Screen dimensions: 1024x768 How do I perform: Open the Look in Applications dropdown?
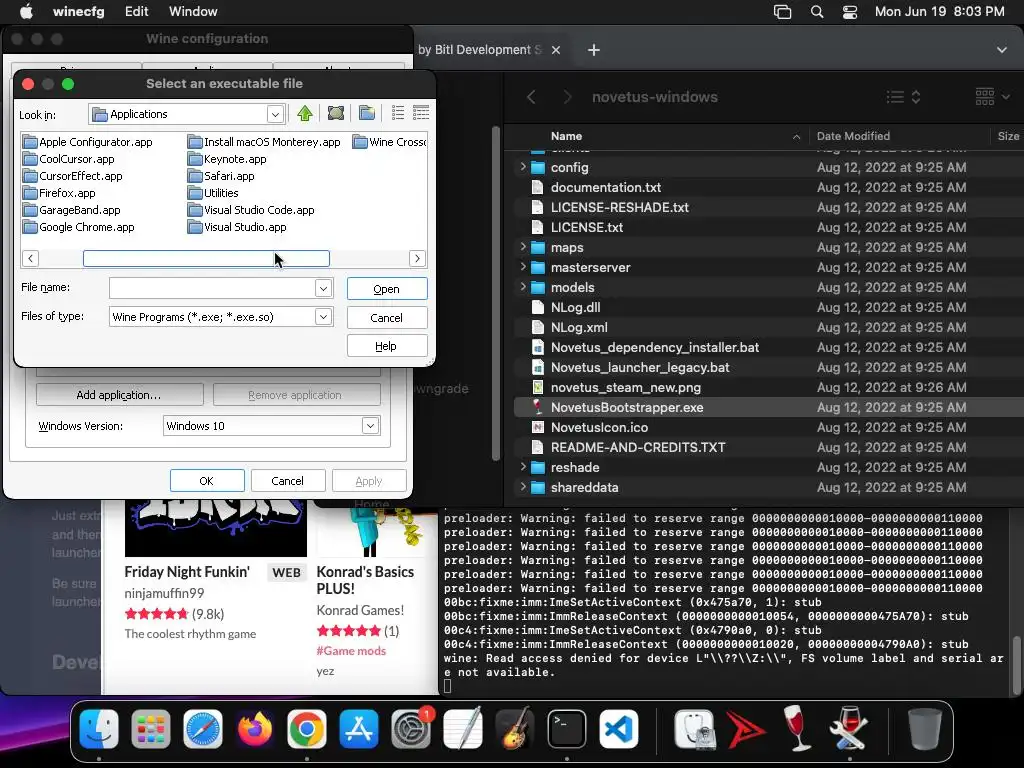tap(275, 114)
